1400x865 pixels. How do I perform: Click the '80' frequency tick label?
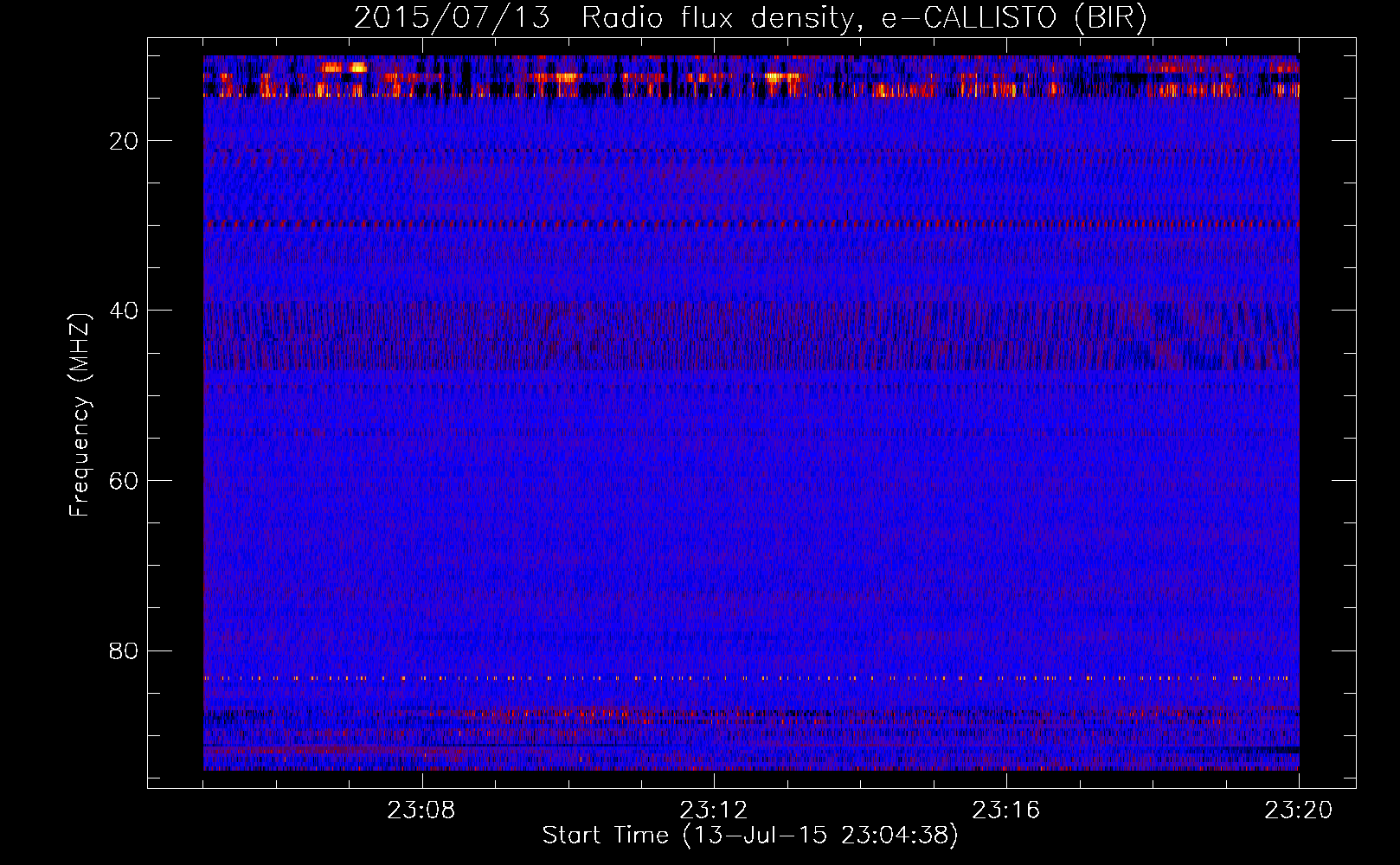pyautogui.click(x=124, y=650)
